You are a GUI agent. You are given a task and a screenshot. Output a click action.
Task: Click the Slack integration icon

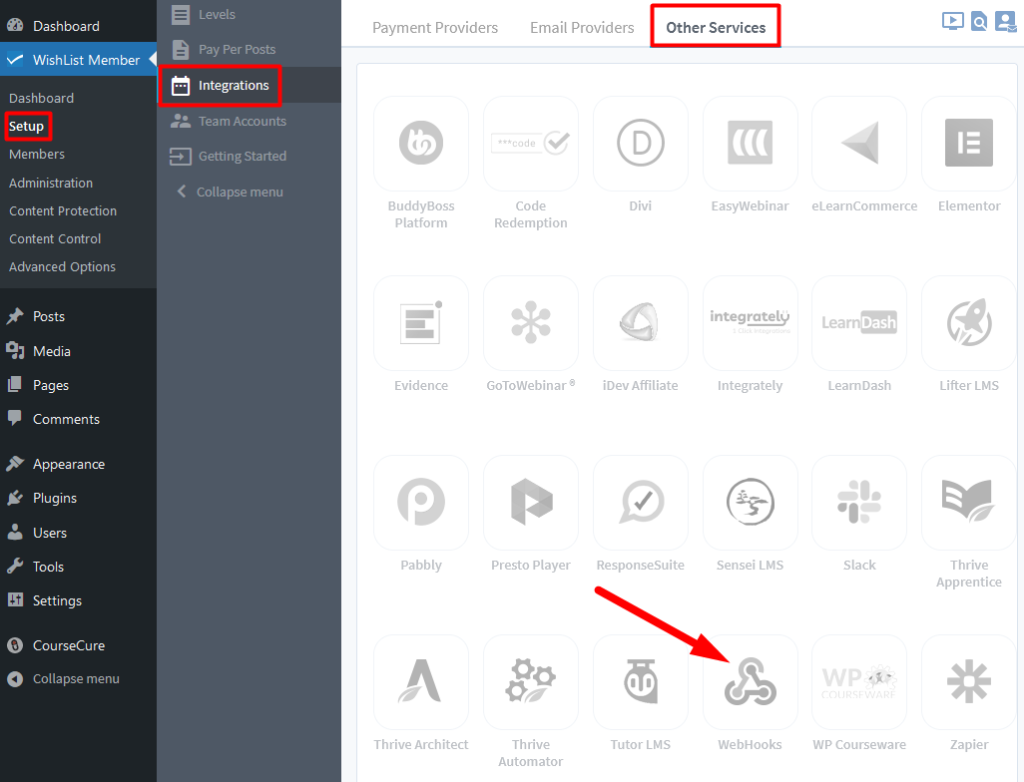[859, 503]
